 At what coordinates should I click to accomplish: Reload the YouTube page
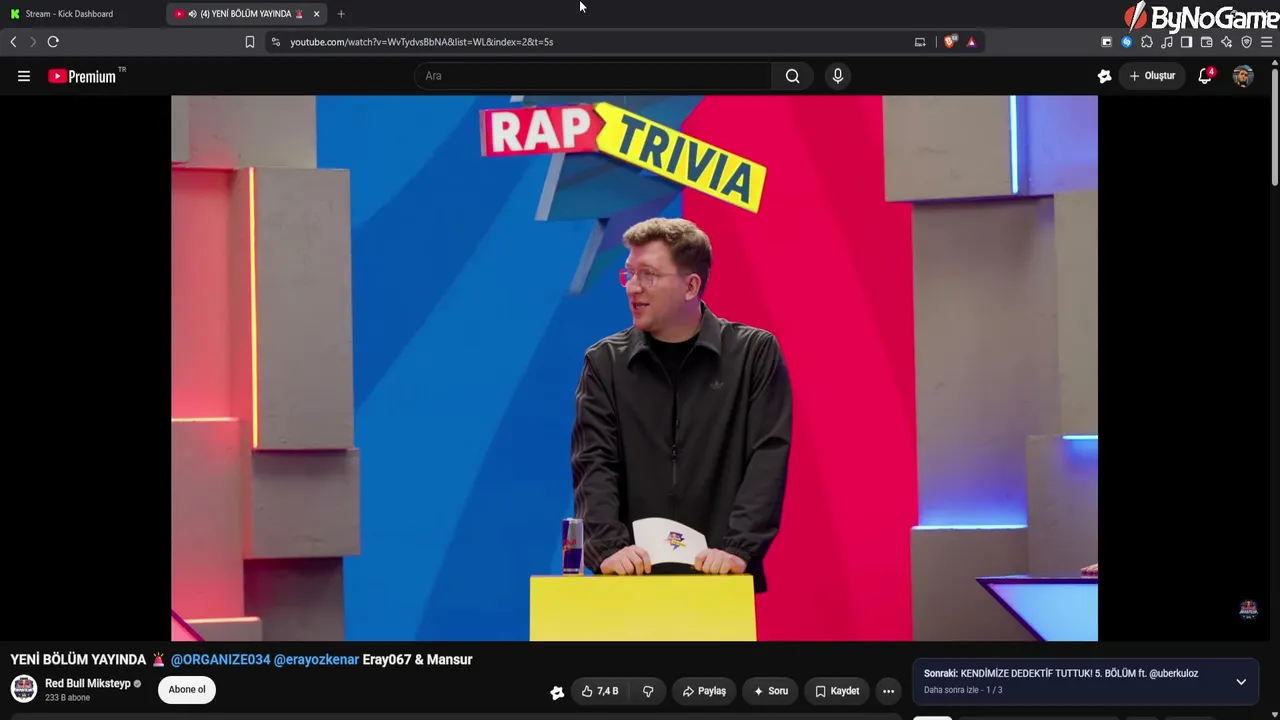click(x=53, y=42)
